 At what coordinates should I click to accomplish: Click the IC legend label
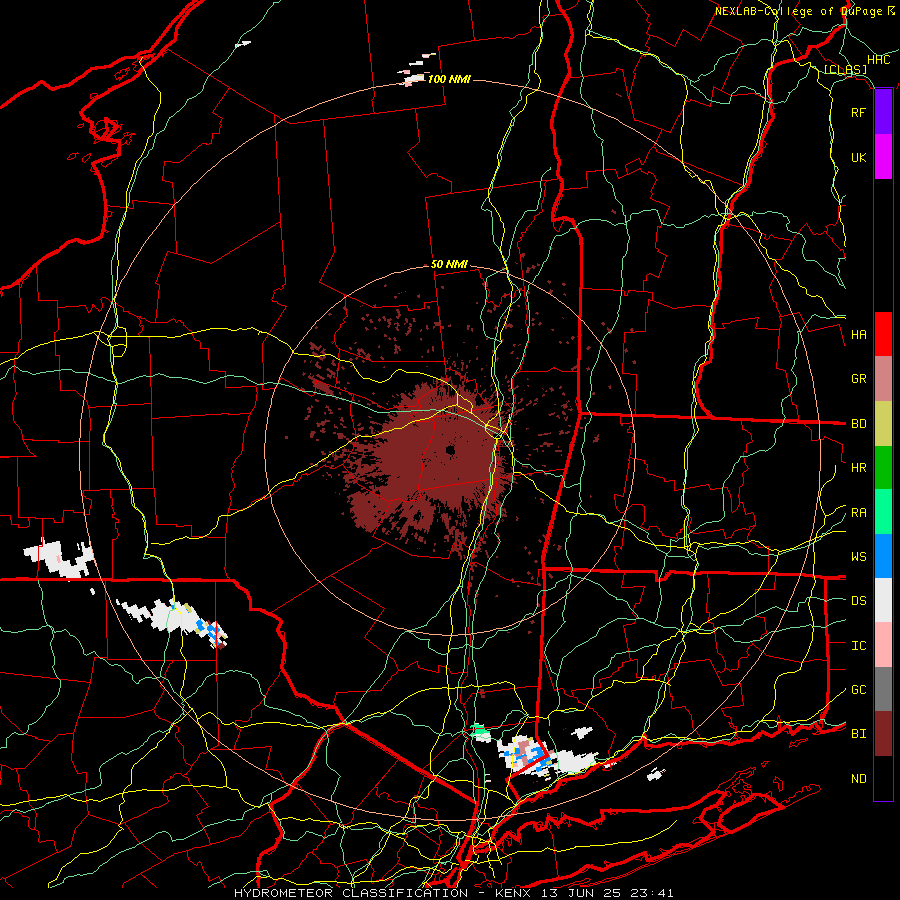[858, 646]
